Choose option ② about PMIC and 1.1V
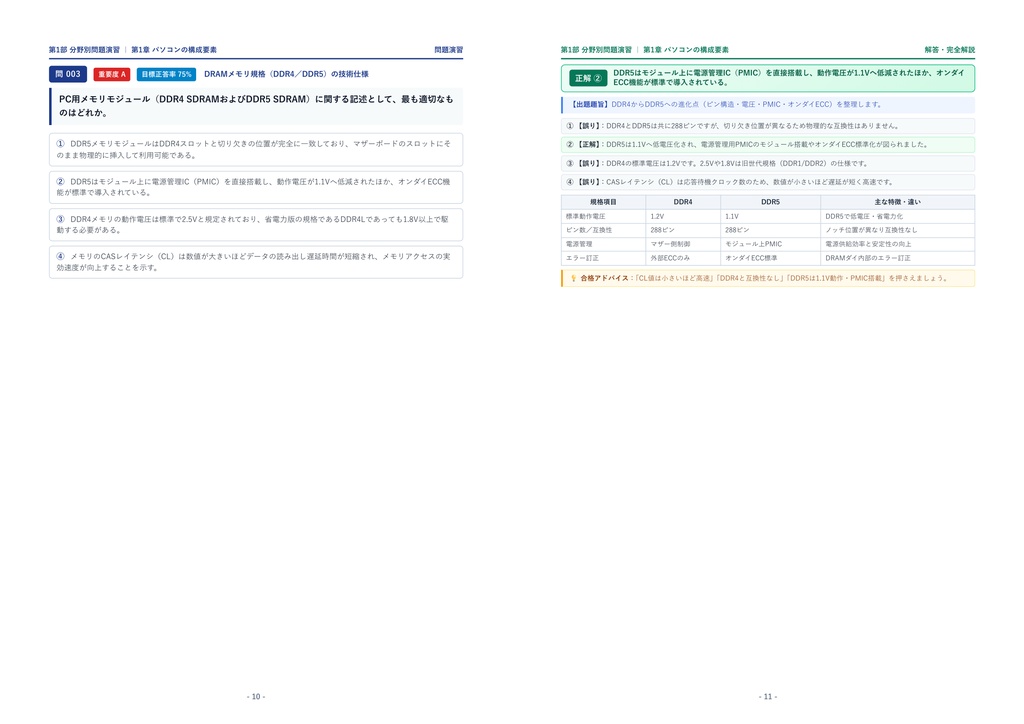Image resolution: width=1024 pixels, height=724 pixels. 256,187
